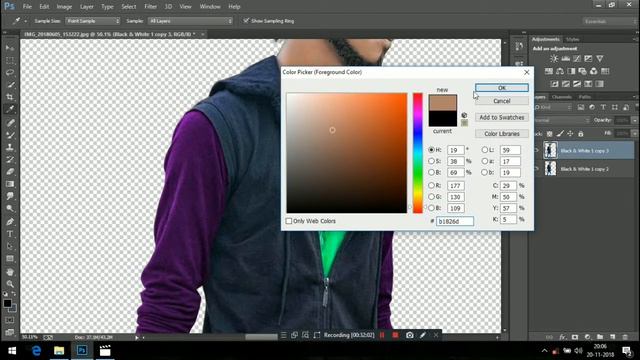
Task: Open the Essentials workspace dropdown
Action: 610,21
